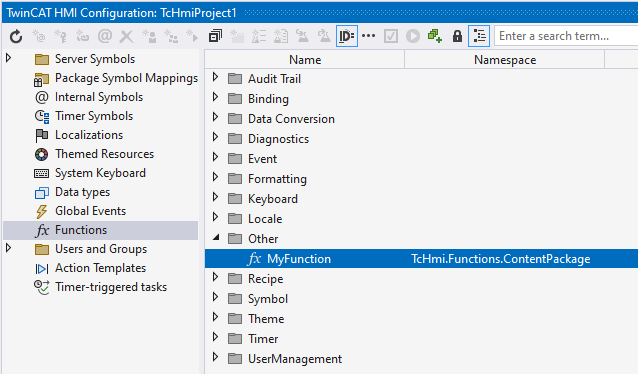The height and width of the screenshot is (374, 638).
Task: Click the circular arrow refresh icon
Action: click(x=16, y=36)
